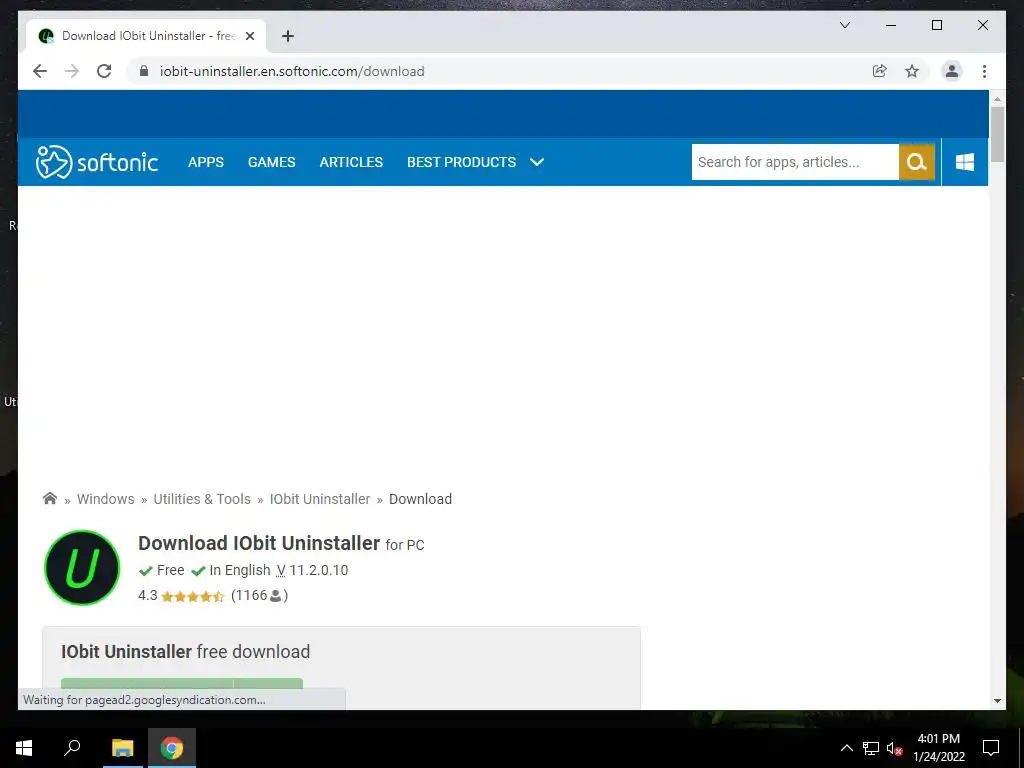Image resolution: width=1024 pixels, height=768 pixels.
Task: Click the green free download button
Action: (x=182, y=683)
